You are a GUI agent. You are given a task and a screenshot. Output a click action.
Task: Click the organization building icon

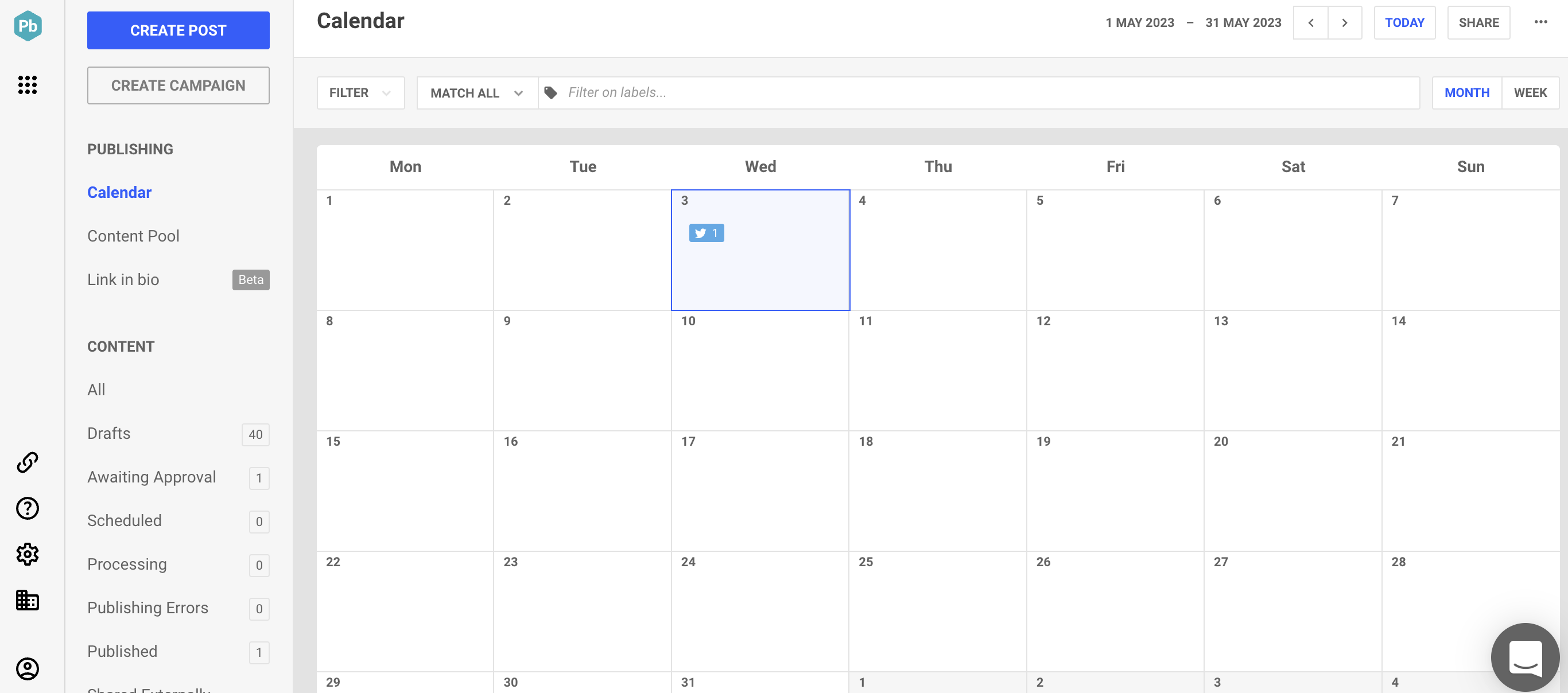tap(28, 600)
